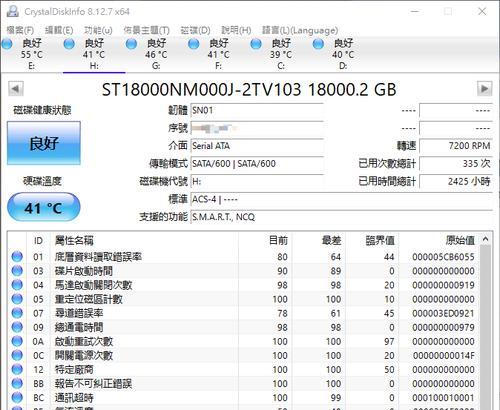Open the 佈景主題(T) menu
The image size is (500, 410).
[146, 30]
